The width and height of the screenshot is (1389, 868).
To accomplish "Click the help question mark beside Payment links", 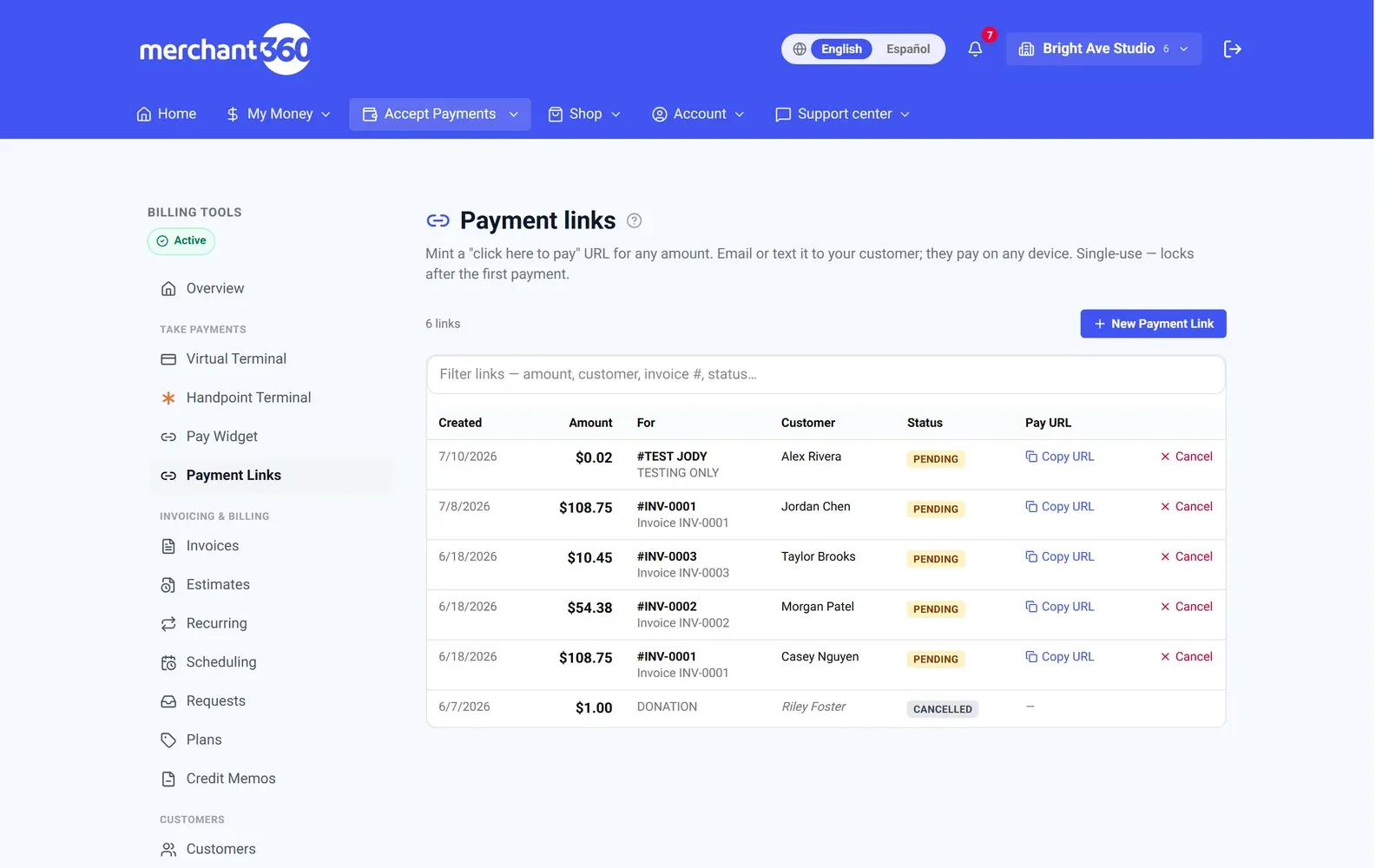I will click(635, 220).
